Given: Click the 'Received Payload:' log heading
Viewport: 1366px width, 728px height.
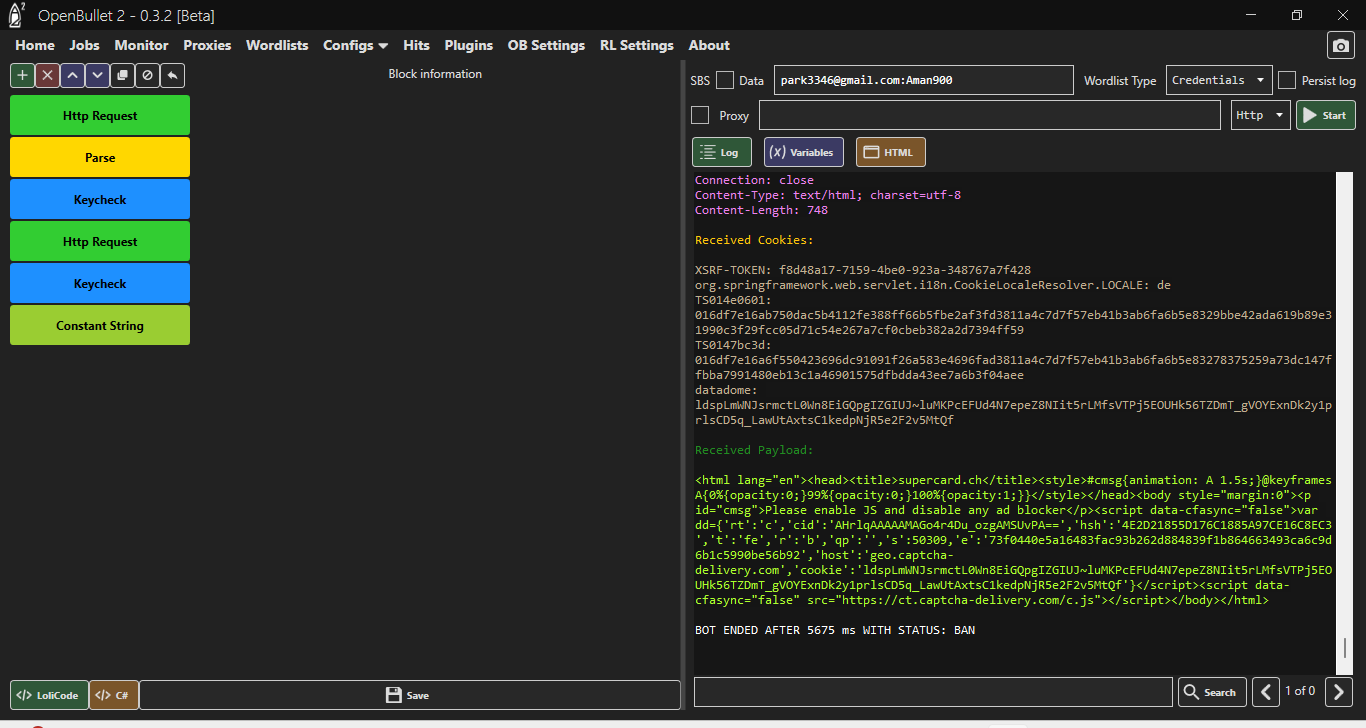Looking at the screenshot, I should [754, 450].
